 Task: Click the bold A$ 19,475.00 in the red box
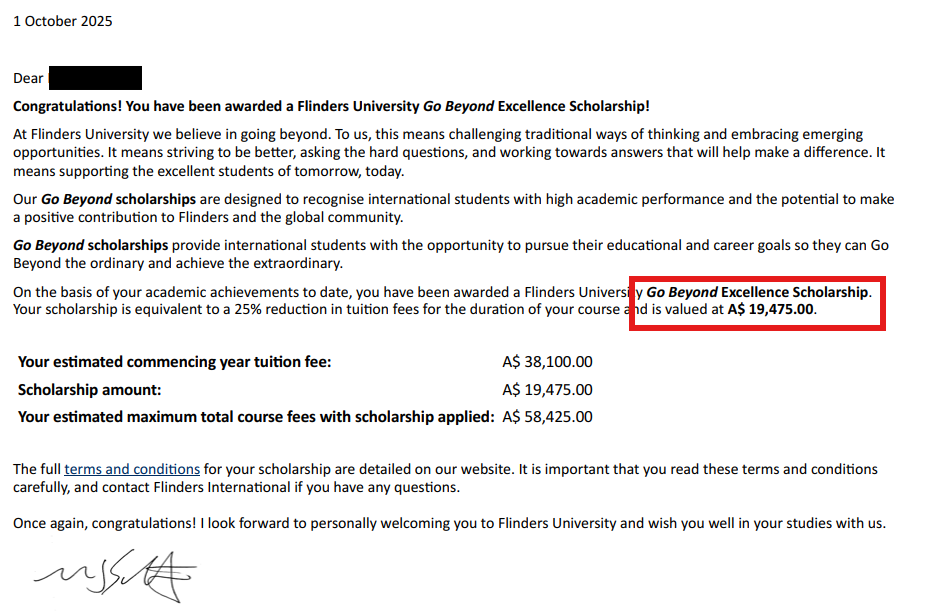(771, 309)
